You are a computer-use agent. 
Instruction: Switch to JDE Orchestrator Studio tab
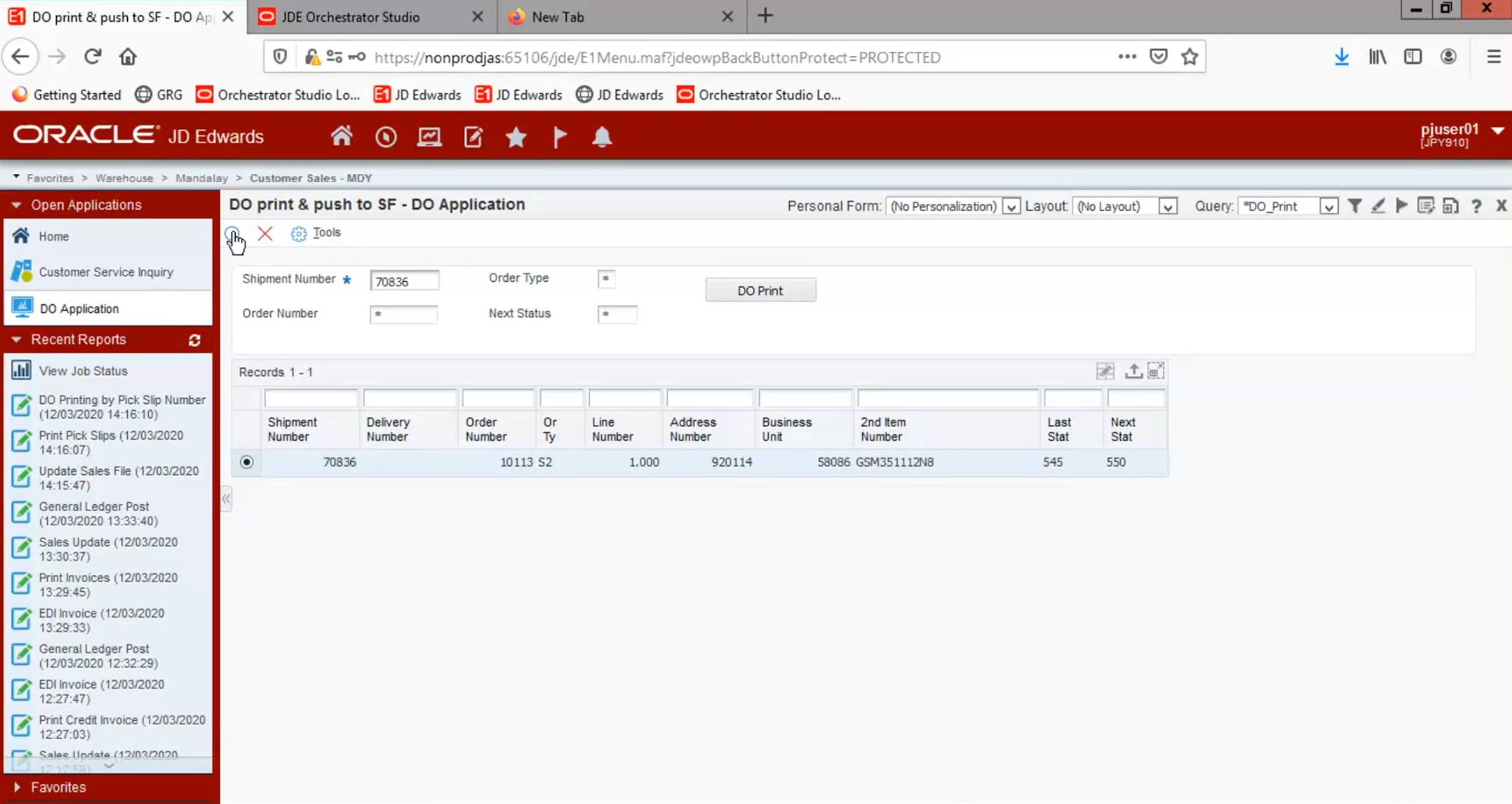coord(351,17)
